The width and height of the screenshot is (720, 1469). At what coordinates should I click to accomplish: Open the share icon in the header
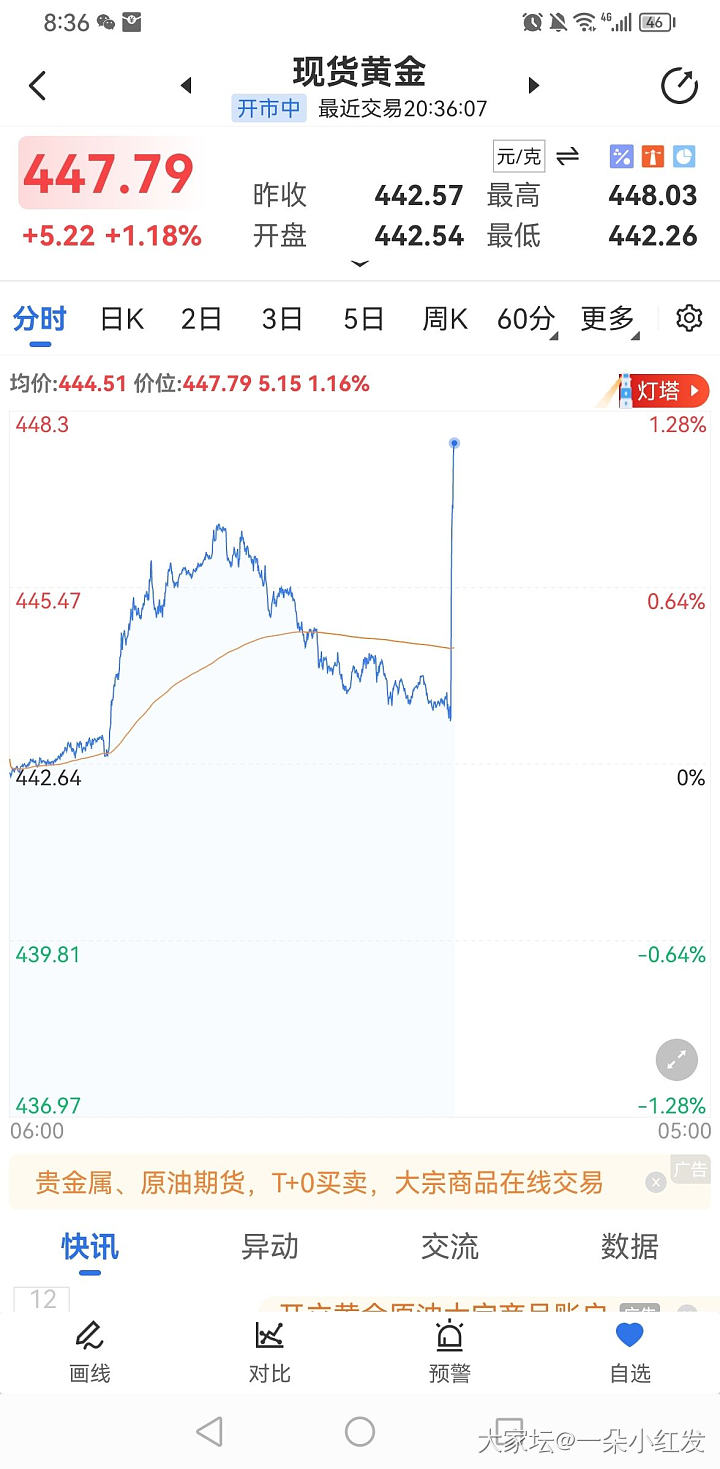click(x=680, y=86)
